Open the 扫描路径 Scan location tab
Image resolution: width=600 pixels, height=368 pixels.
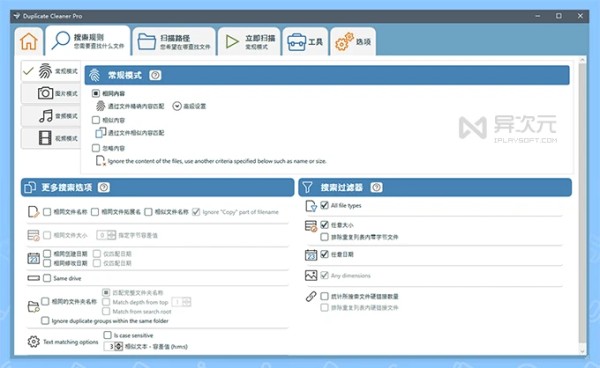[x=174, y=41]
